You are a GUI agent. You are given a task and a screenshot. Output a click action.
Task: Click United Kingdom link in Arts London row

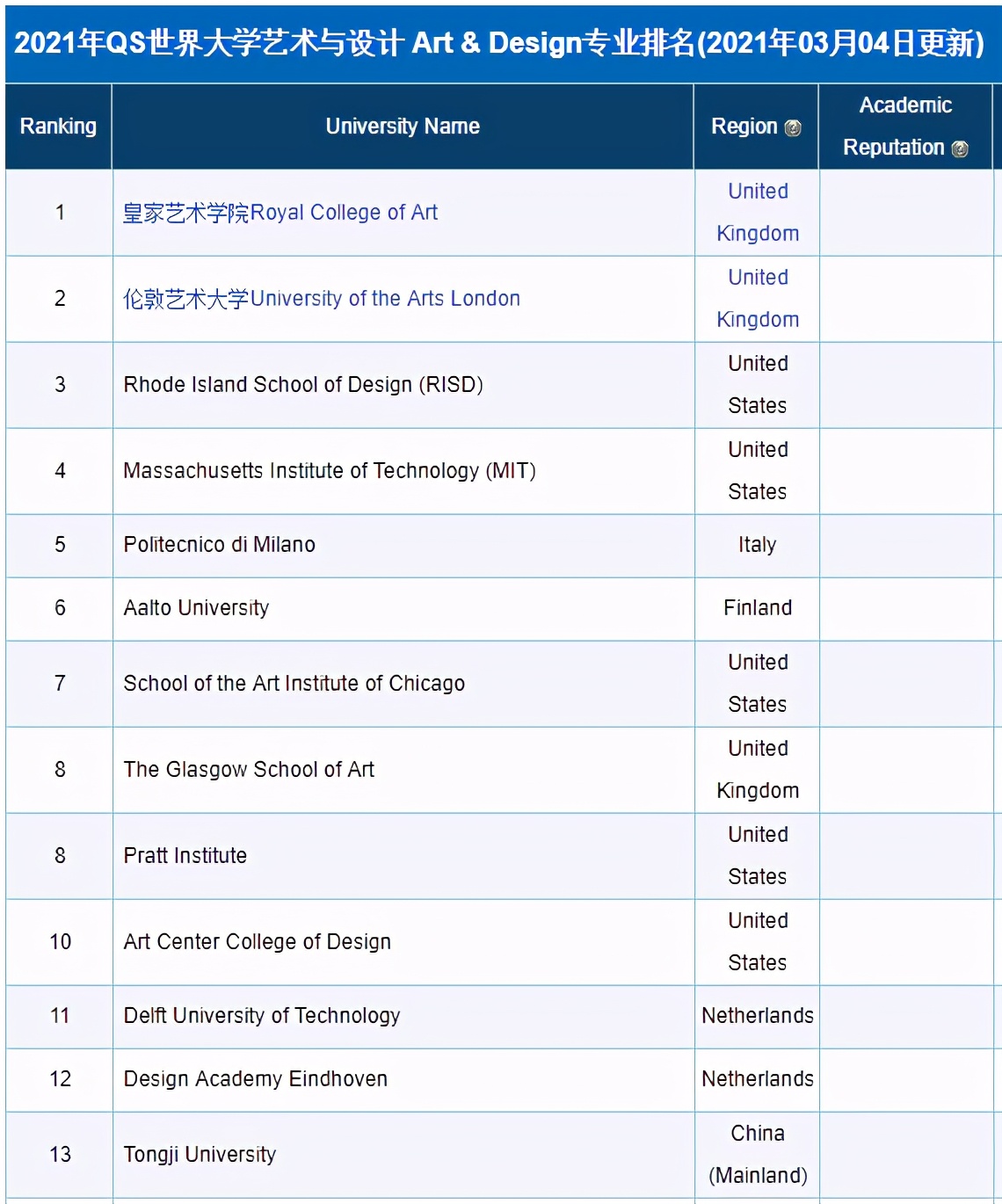point(758,299)
